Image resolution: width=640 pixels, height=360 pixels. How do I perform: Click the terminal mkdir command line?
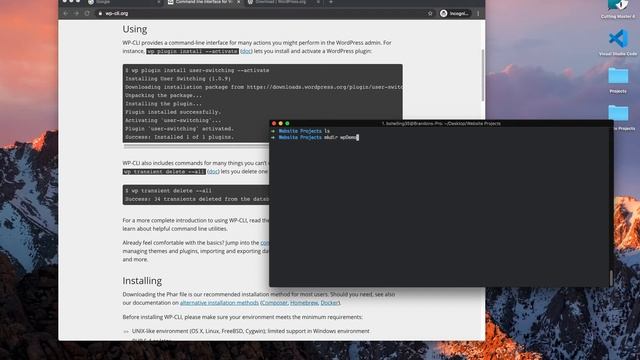pyautogui.click(x=315, y=138)
